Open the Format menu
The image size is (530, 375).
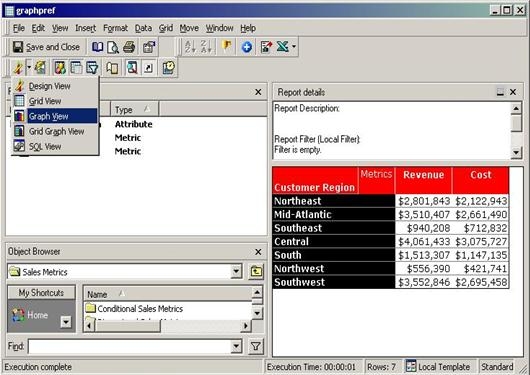click(x=115, y=28)
